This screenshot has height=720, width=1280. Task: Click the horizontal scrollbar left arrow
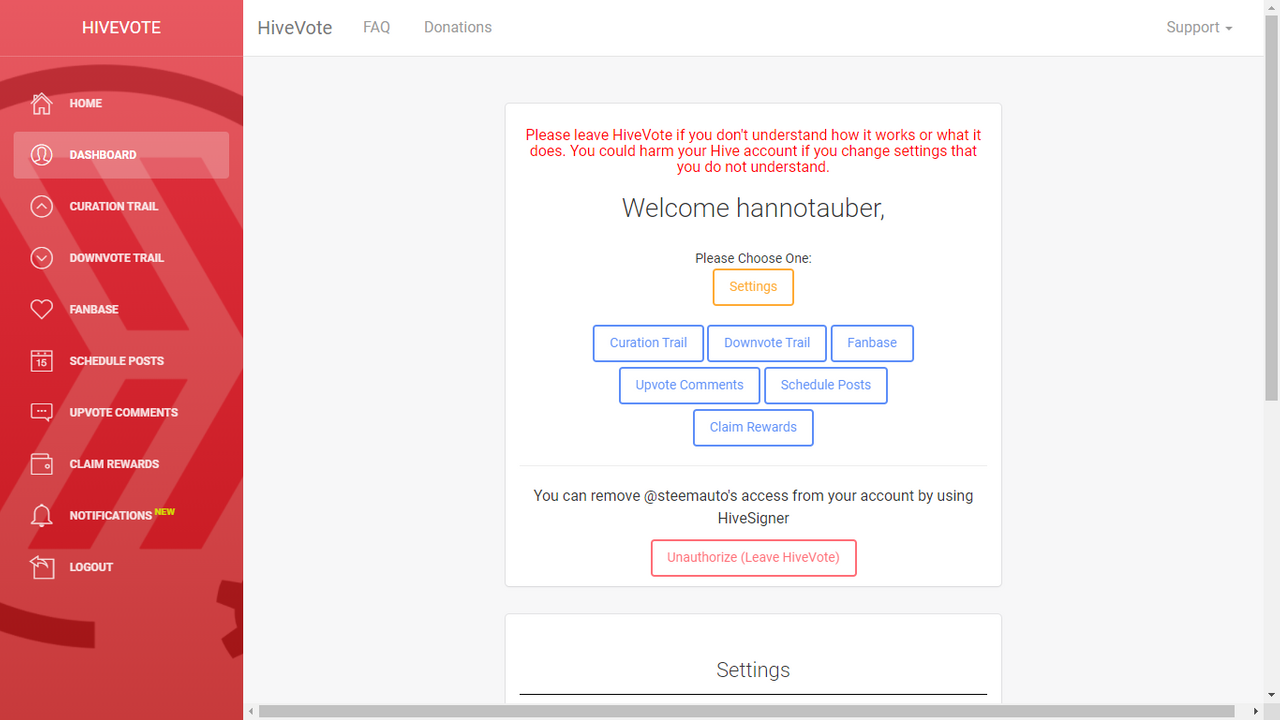(251, 712)
